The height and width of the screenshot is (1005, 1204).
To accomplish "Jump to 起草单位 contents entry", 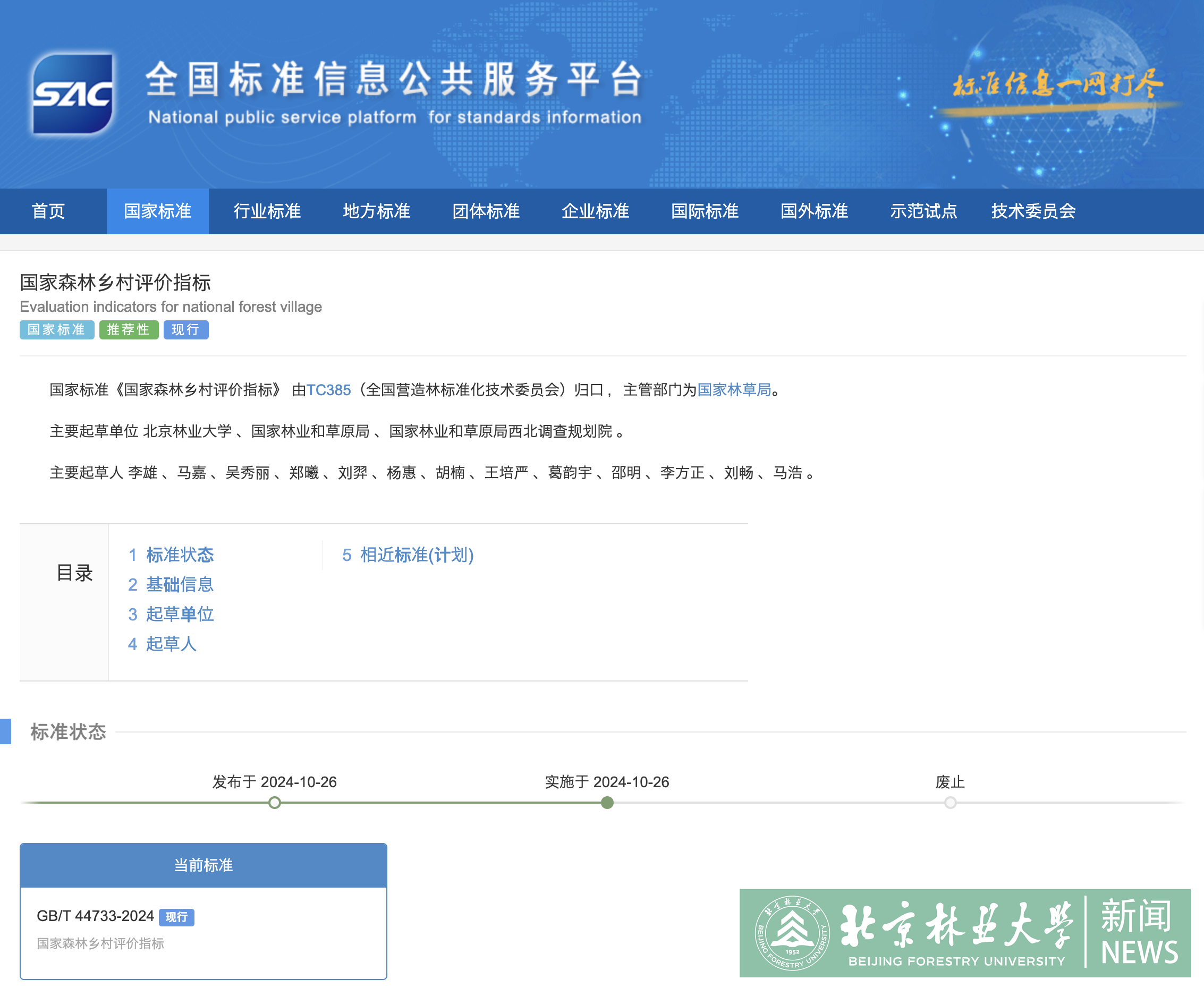I will (x=179, y=614).
